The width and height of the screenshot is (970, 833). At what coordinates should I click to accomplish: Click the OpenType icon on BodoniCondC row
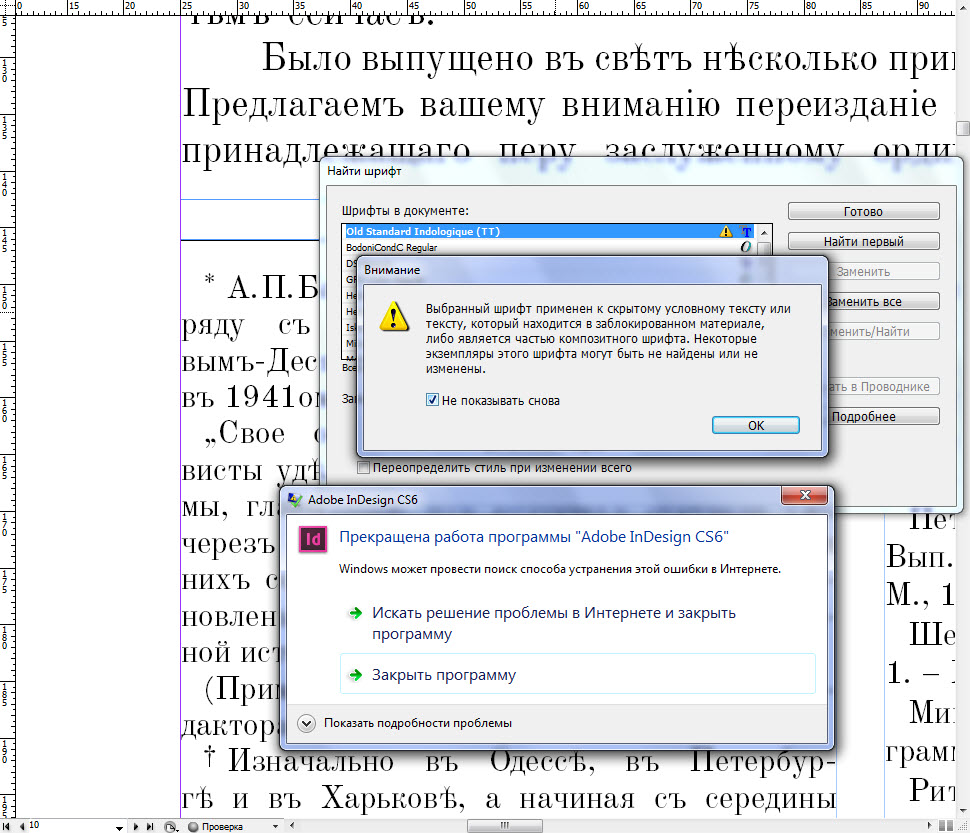(x=746, y=247)
